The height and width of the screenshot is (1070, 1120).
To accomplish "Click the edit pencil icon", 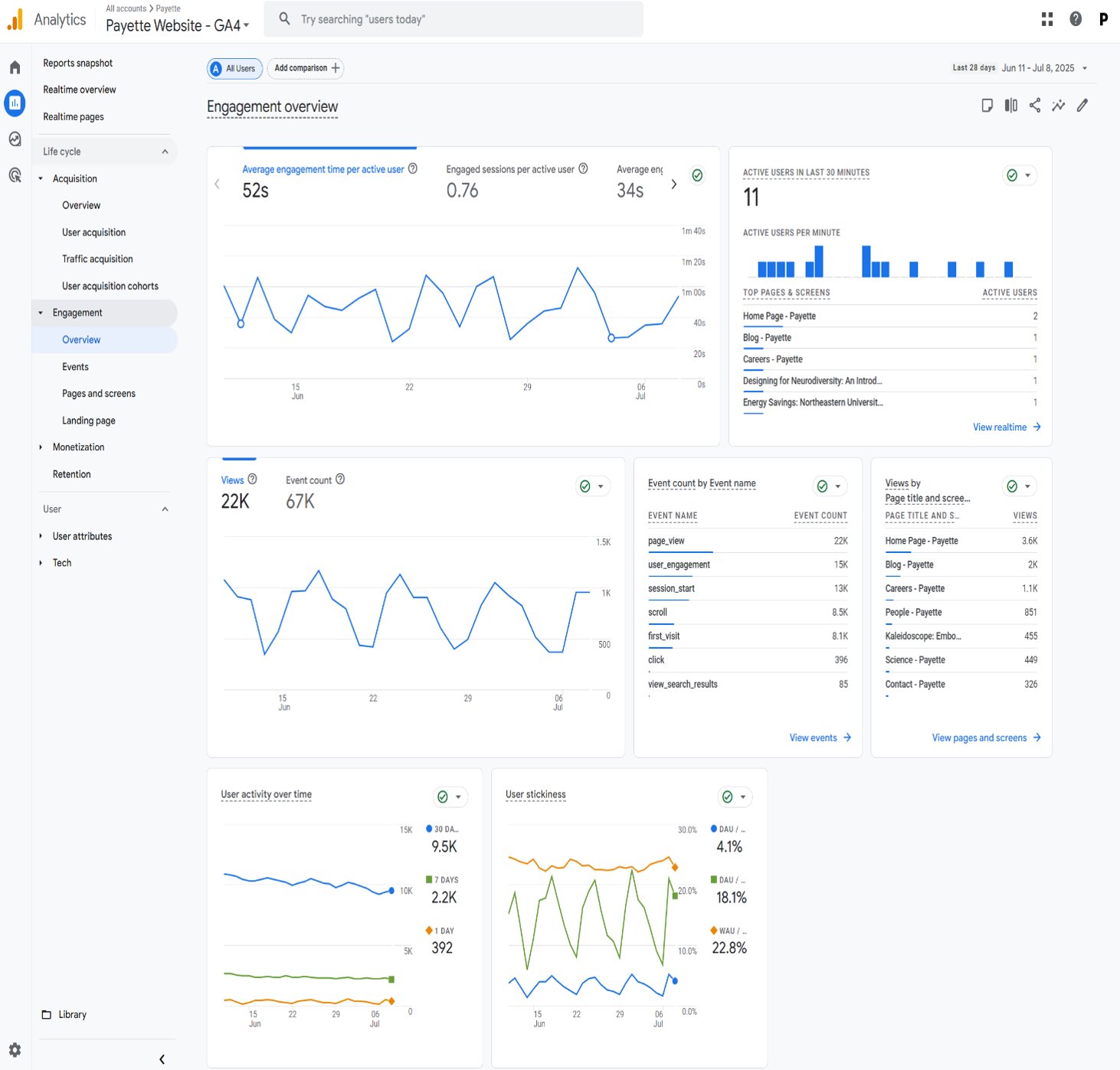I will click(x=1082, y=105).
